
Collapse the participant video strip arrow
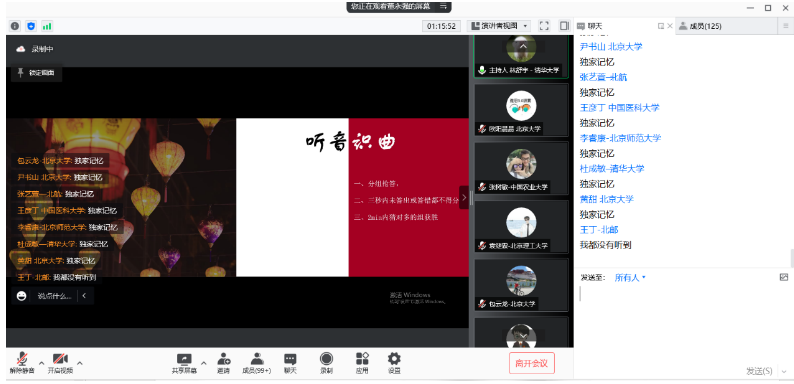(x=464, y=197)
